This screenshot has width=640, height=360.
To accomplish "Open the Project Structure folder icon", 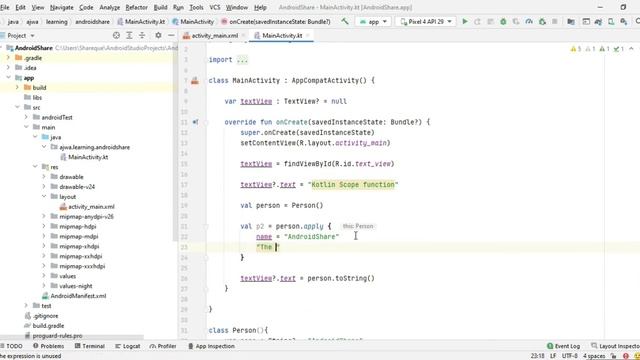I will 571,21.
